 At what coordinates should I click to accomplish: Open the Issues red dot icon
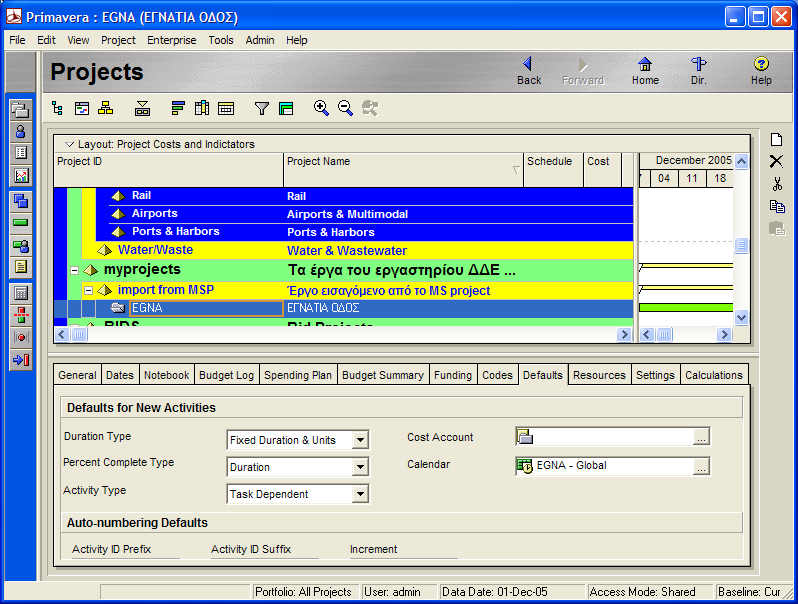pyautogui.click(x=21, y=337)
